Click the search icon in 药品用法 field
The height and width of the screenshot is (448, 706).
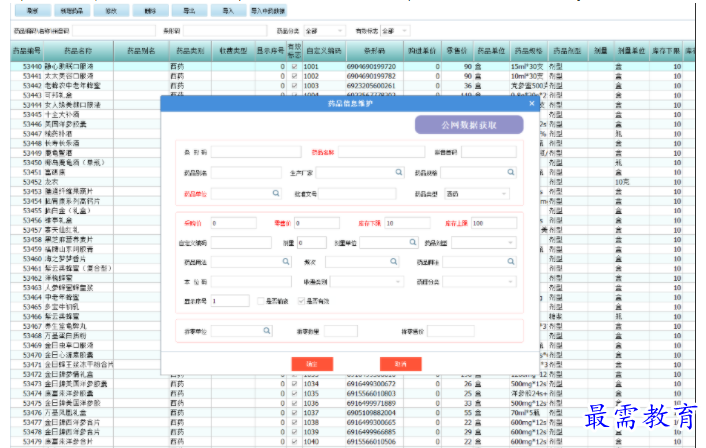click(285, 261)
